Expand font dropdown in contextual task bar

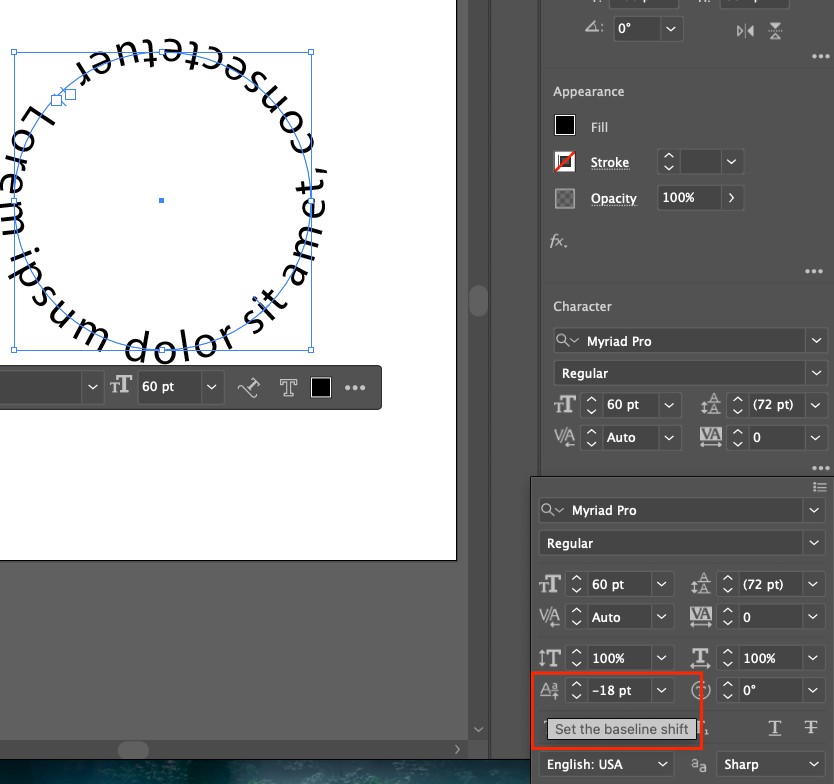pyautogui.click(x=93, y=387)
